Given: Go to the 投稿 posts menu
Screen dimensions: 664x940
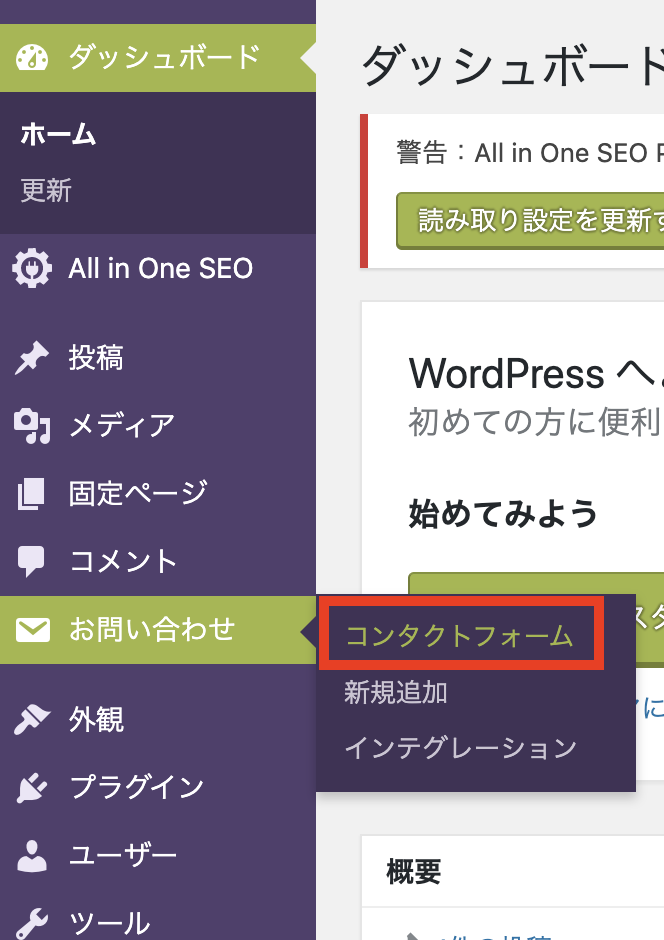Looking at the screenshot, I should click(158, 358).
